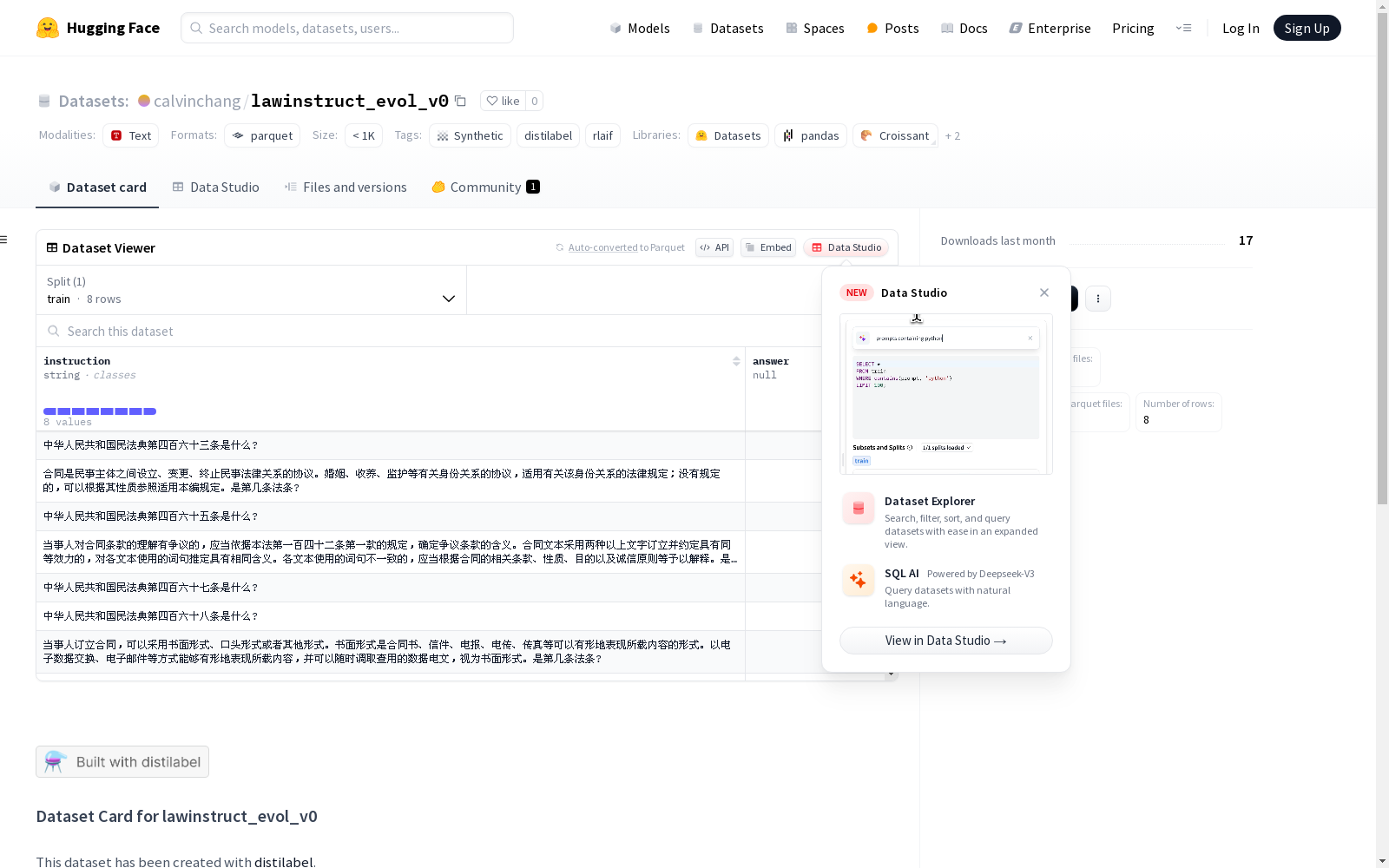Copy dataset name to clipboard icon
Viewport: 1389px width, 868px height.
click(x=460, y=101)
